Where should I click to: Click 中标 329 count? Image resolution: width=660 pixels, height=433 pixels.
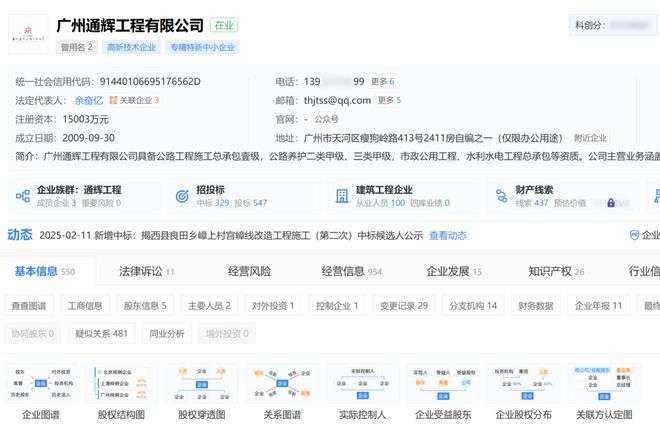[213, 203]
